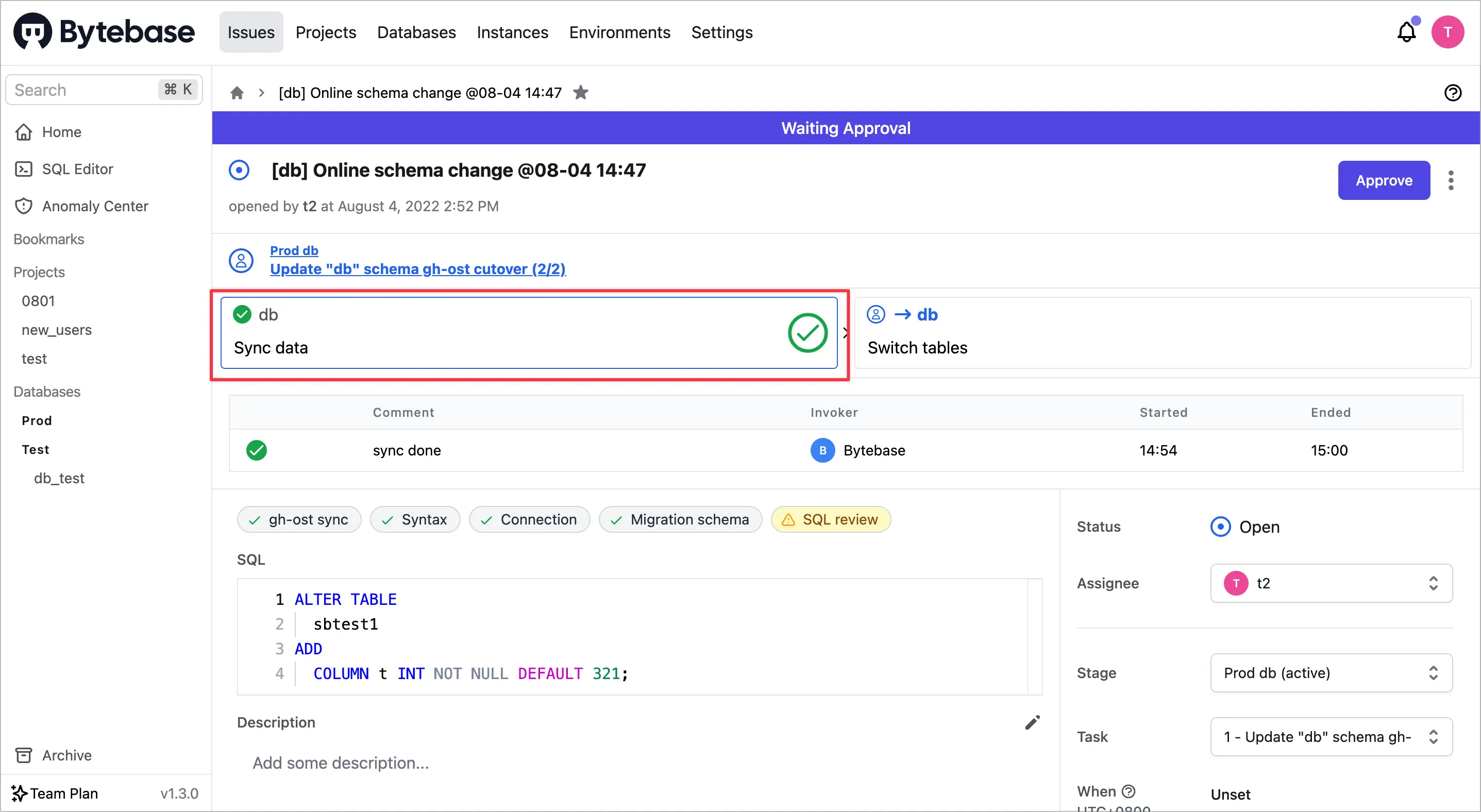Click the gh-ost sync check badge
The height and width of the screenshot is (812, 1481).
[299, 519]
